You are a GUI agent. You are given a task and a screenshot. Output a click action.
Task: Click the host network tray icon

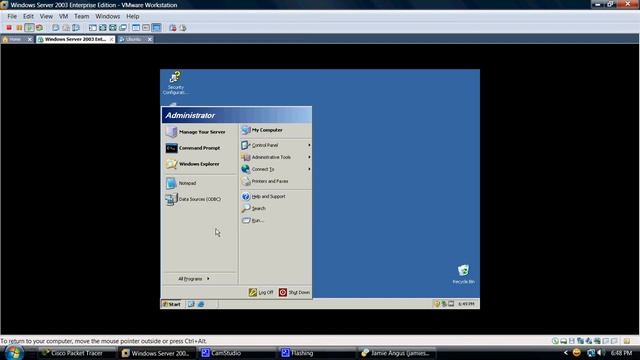click(x=591, y=353)
